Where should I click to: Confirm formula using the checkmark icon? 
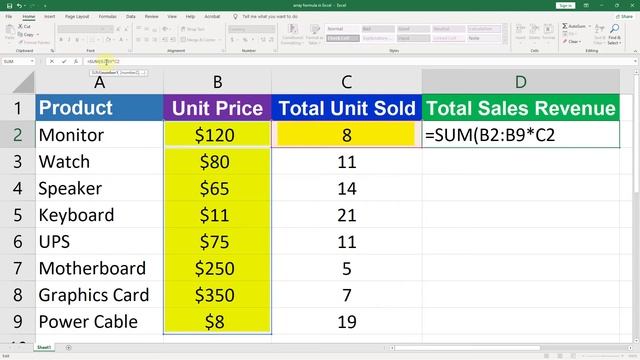click(x=64, y=61)
